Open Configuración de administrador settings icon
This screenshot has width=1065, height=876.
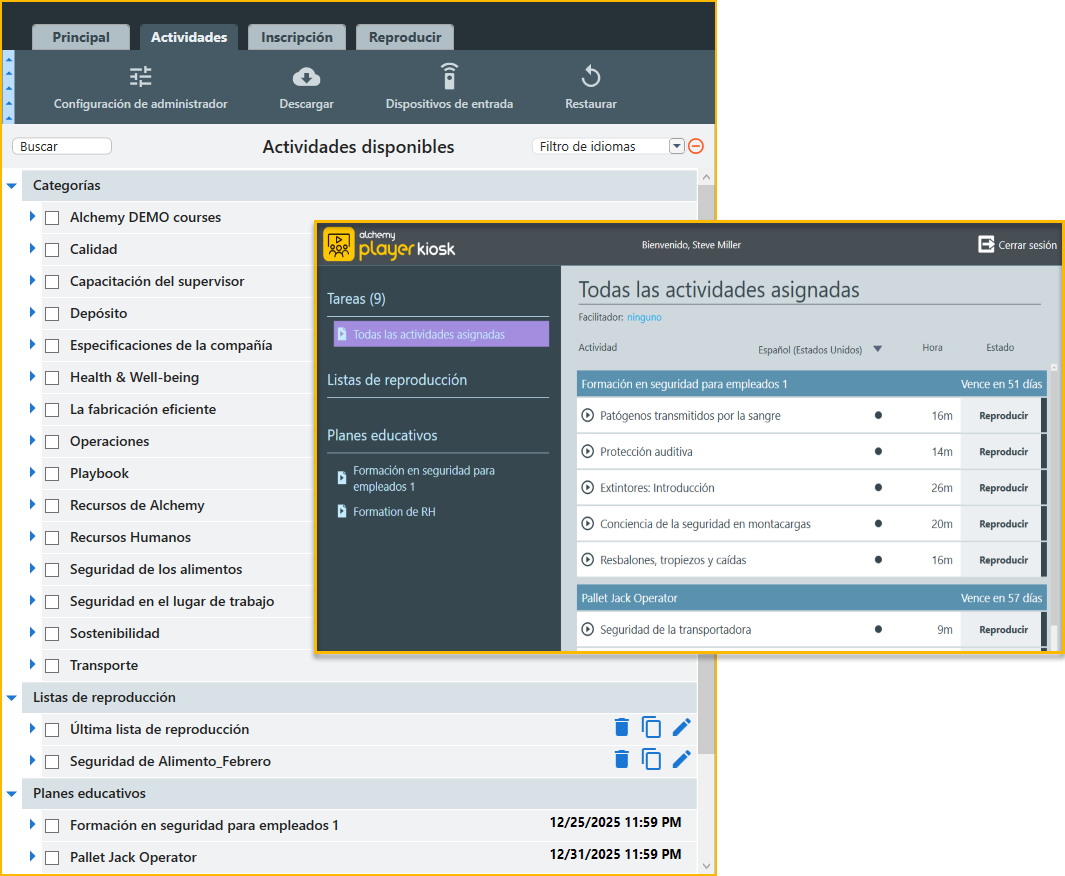click(x=140, y=77)
